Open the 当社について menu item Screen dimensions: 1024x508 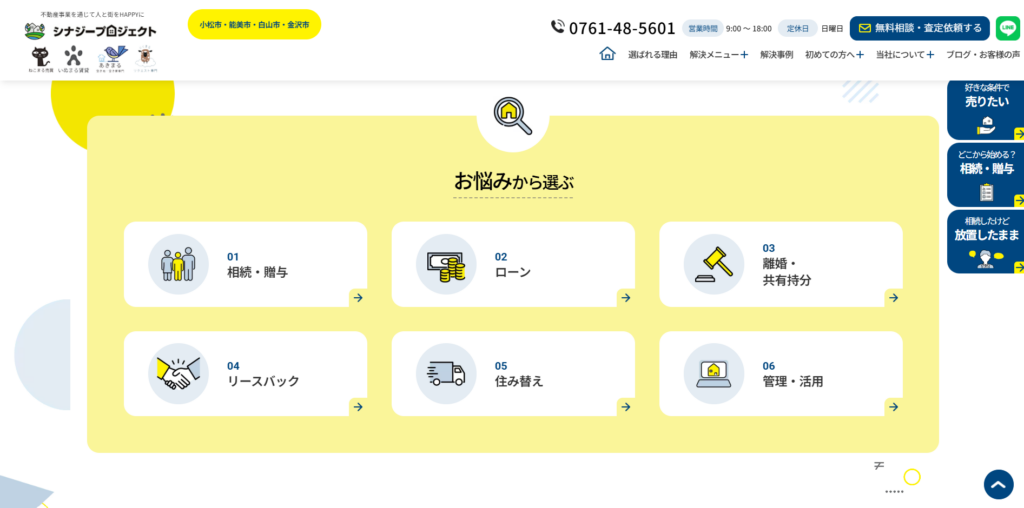click(x=900, y=55)
